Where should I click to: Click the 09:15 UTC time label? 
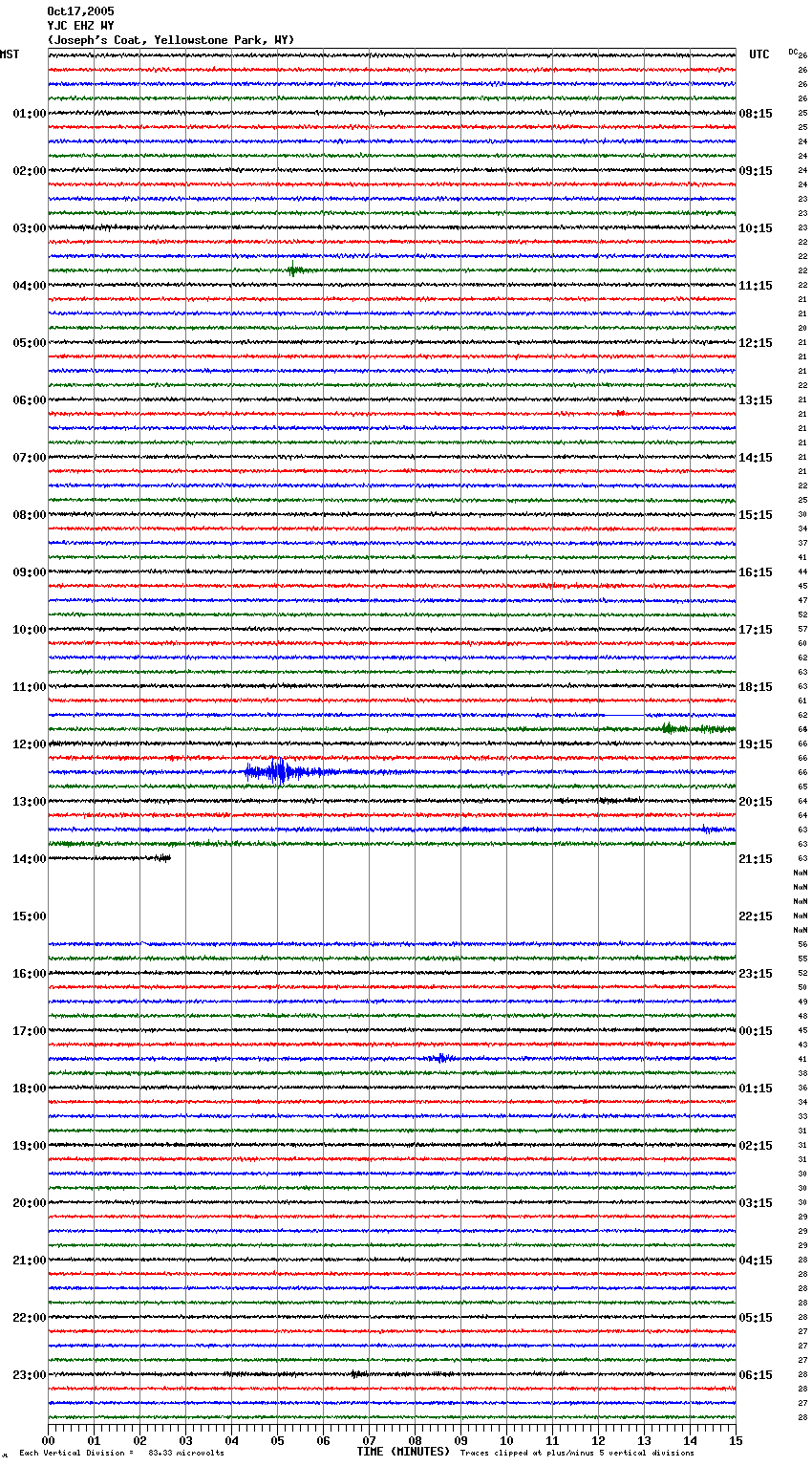click(x=756, y=171)
